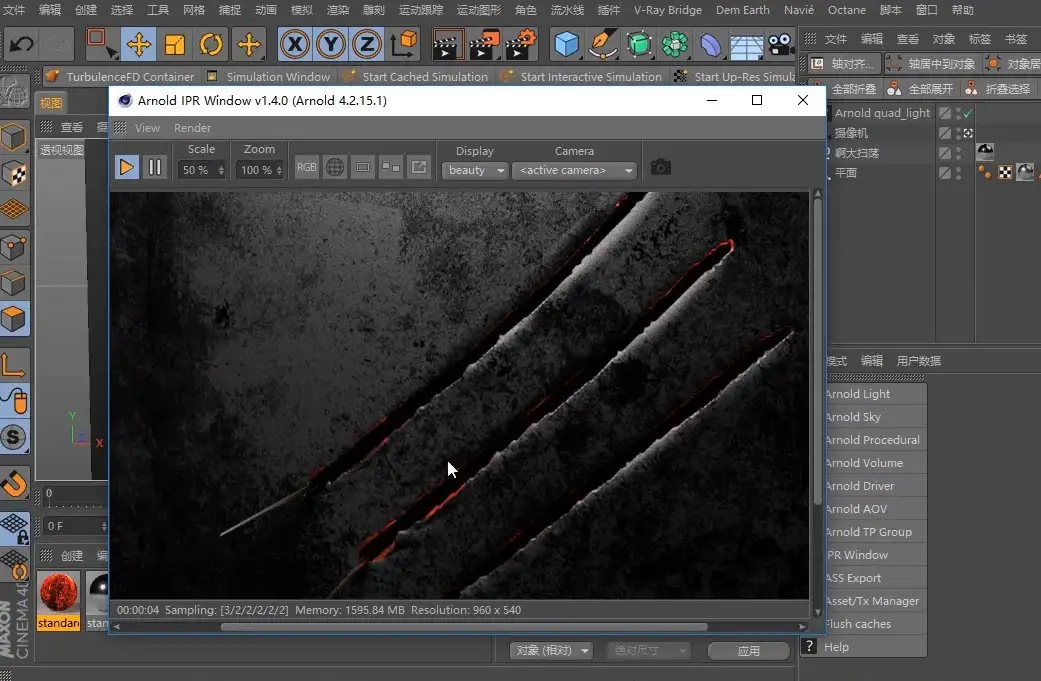Viewport: 1041px width, 681px height.
Task: Select the Scale tool icon
Action: (x=175, y=44)
